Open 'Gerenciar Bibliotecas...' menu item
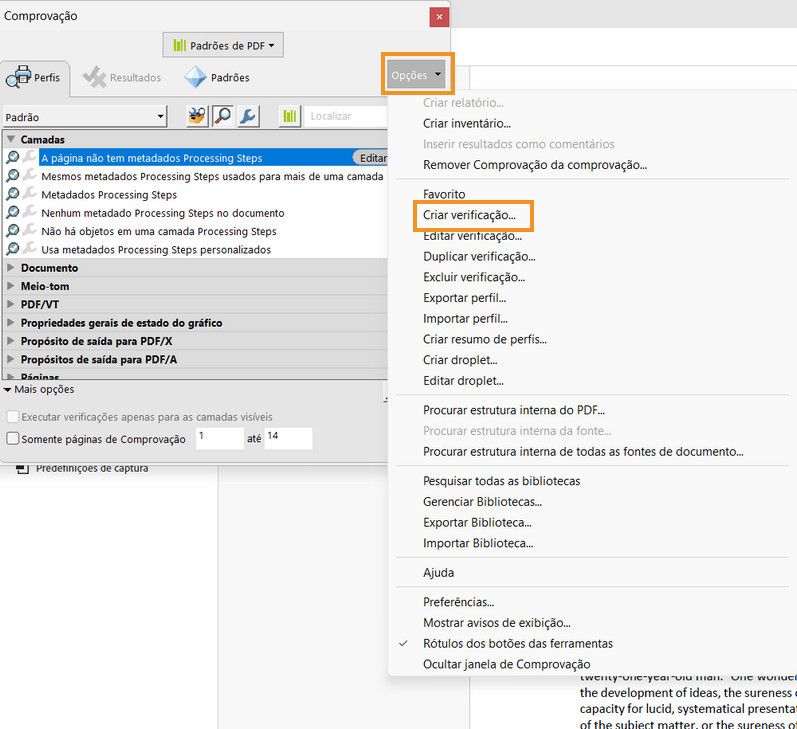 (482, 502)
